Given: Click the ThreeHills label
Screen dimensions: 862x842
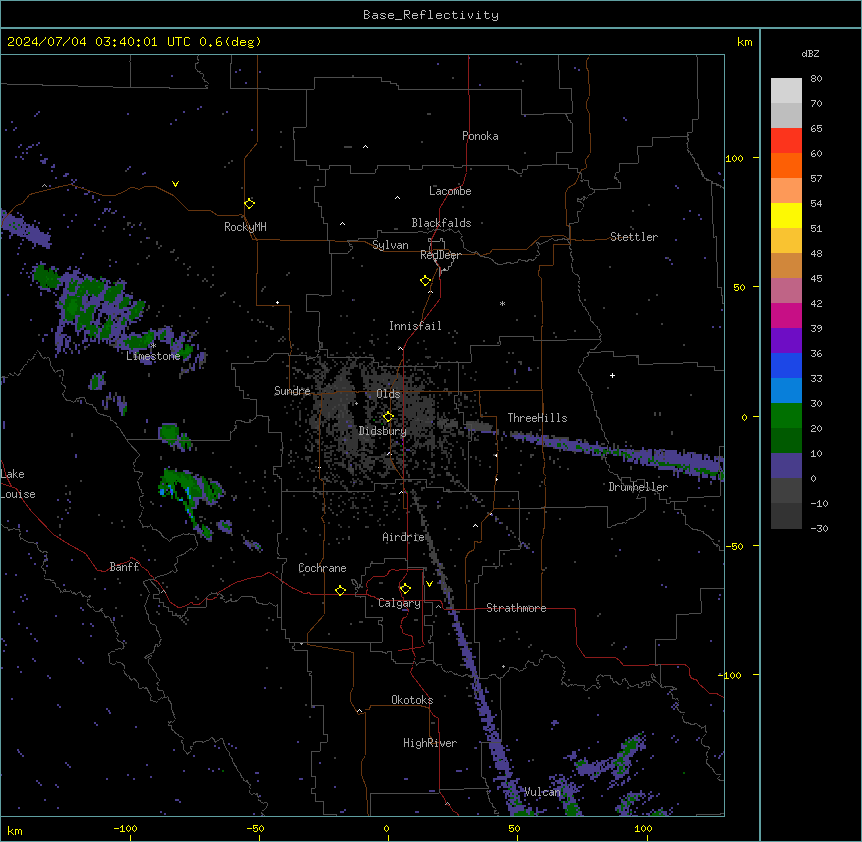Looking at the screenshot, I should (x=537, y=418).
